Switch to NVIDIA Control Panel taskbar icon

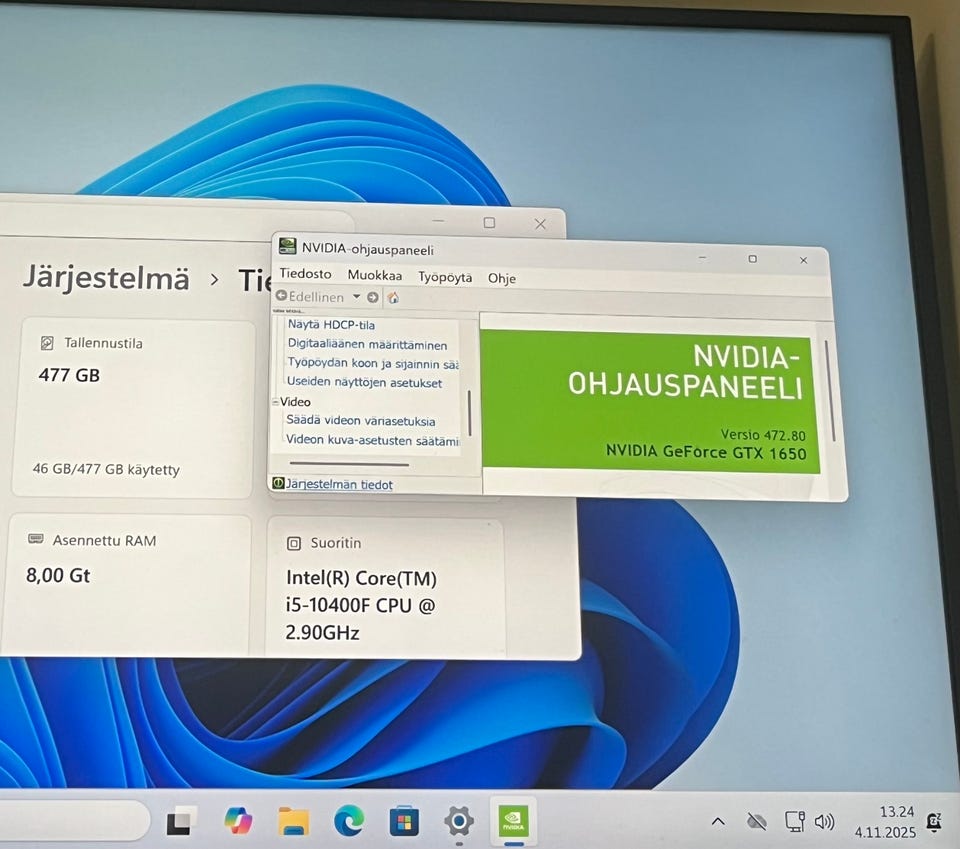coord(513,821)
